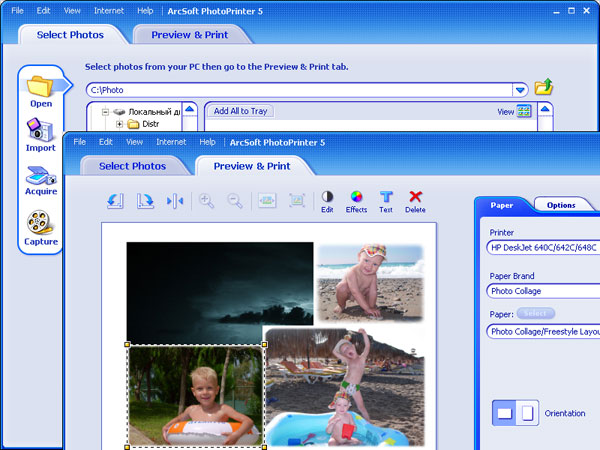600x450 pixels.
Task: Select the kids in inflatable pool photo
Action: (344, 386)
